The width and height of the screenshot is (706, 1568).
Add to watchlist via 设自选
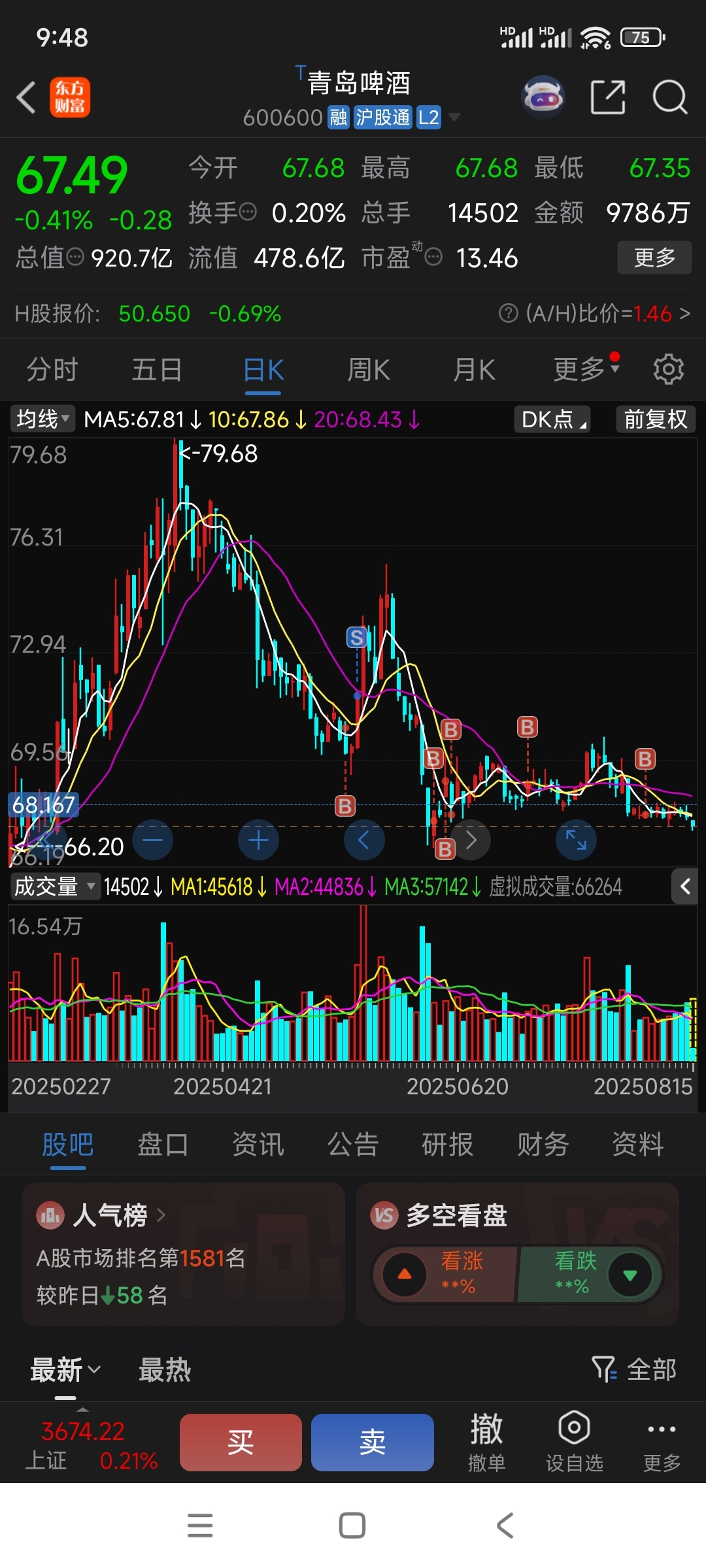pos(575,1442)
